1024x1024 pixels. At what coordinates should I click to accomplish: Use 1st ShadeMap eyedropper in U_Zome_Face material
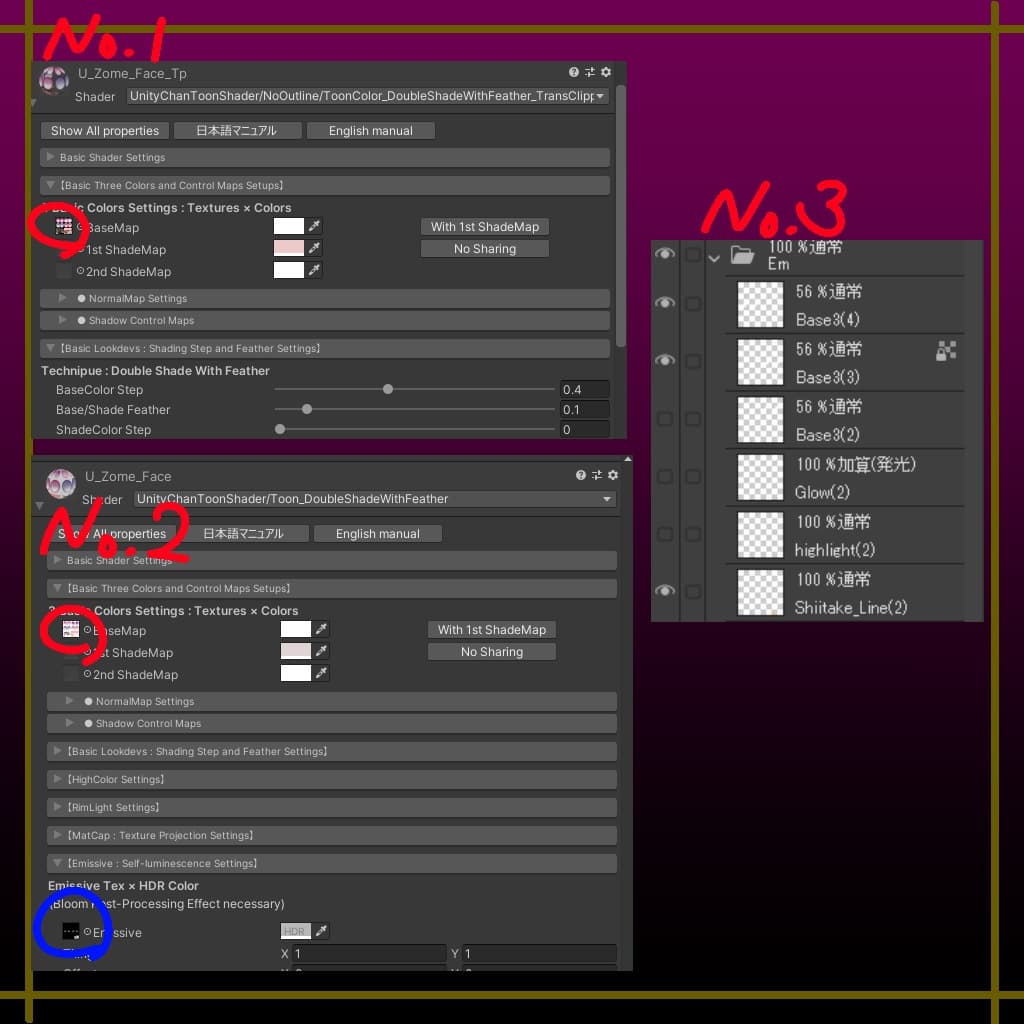pyautogui.click(x=321, y=651)
